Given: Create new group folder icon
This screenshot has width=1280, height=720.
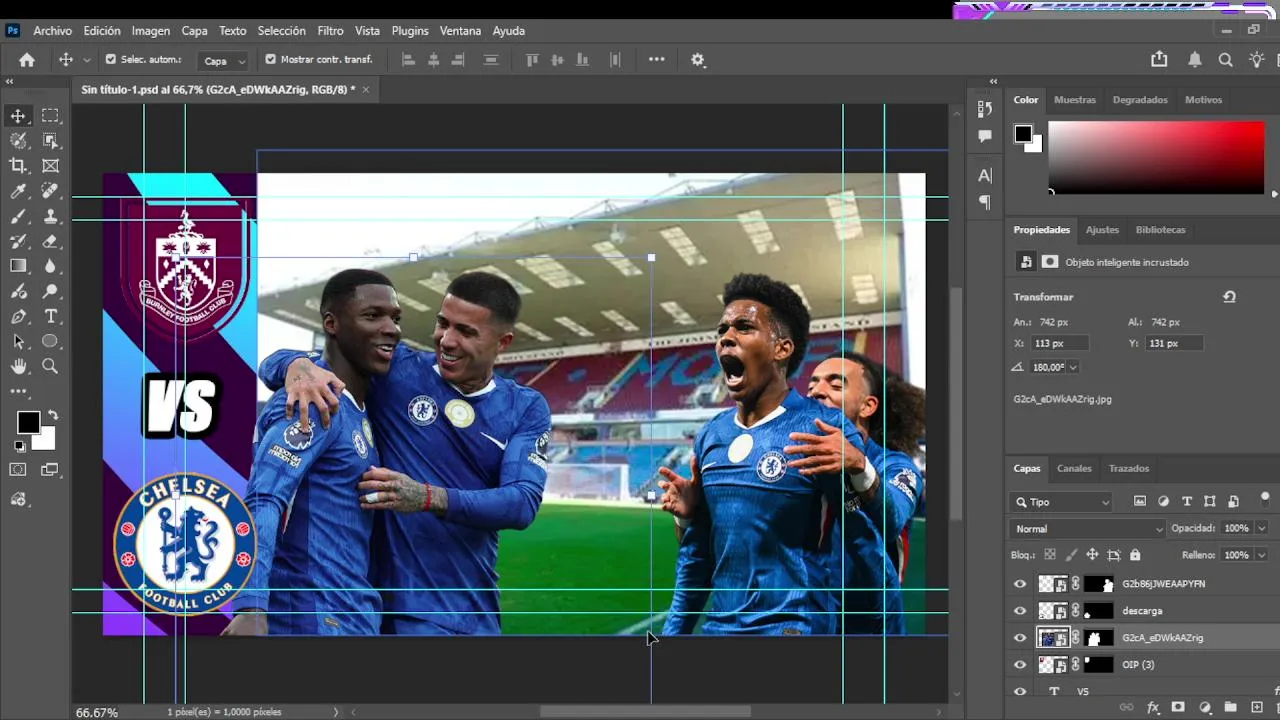Looking at the screenshot, I should [x=1230, y=707].
